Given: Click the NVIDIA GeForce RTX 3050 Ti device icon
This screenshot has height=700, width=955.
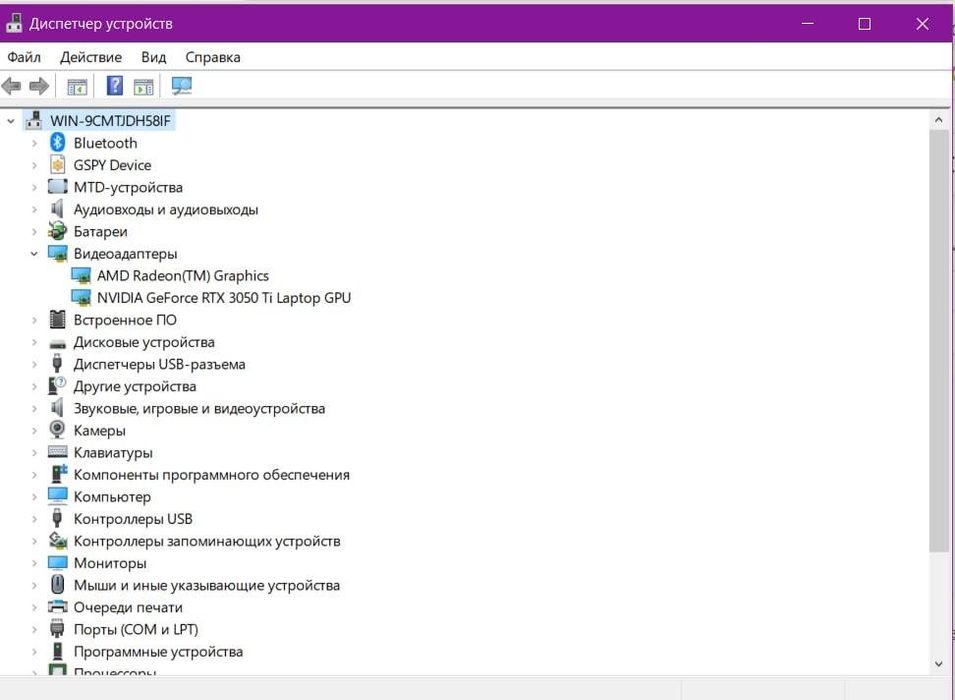Looking at the screenshot, I should 81,298.
